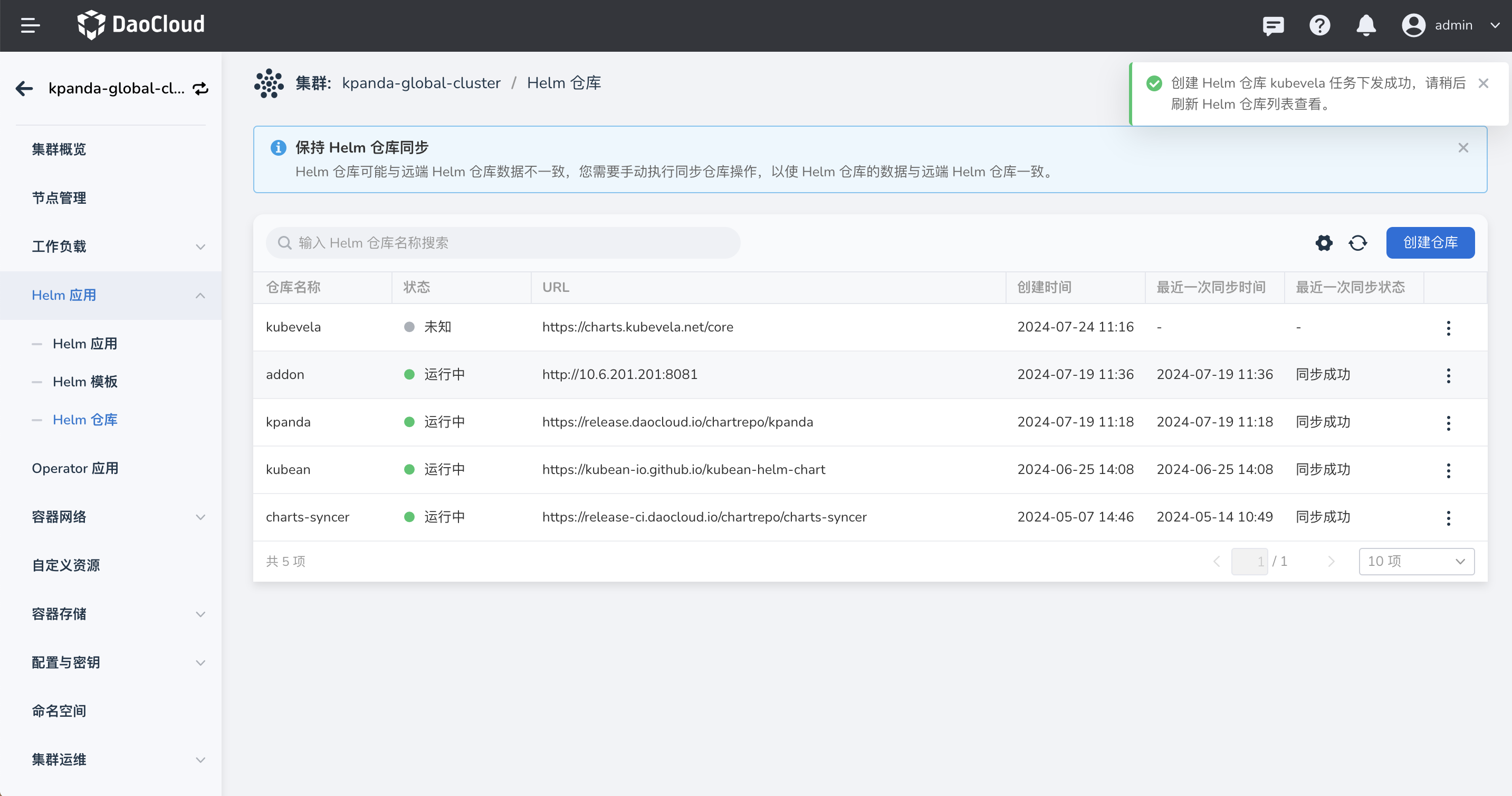Click the switch cluster arrows icon

(x=201, y=89)
